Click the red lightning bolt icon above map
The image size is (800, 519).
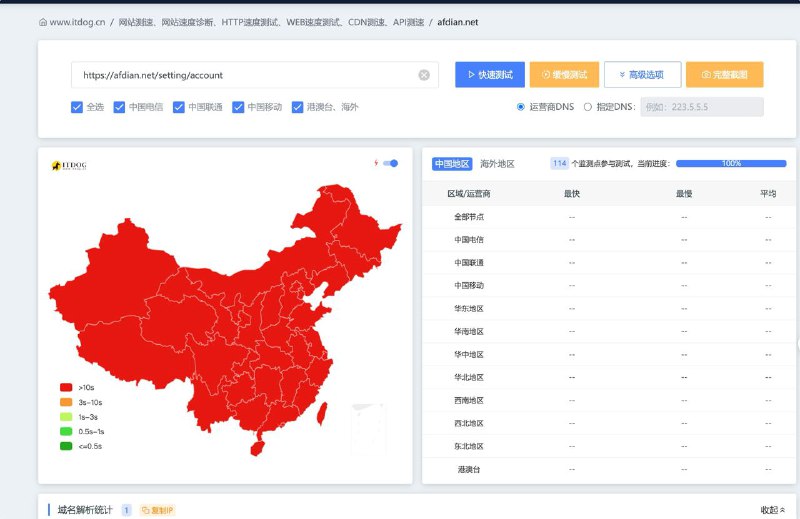point(376,163)
